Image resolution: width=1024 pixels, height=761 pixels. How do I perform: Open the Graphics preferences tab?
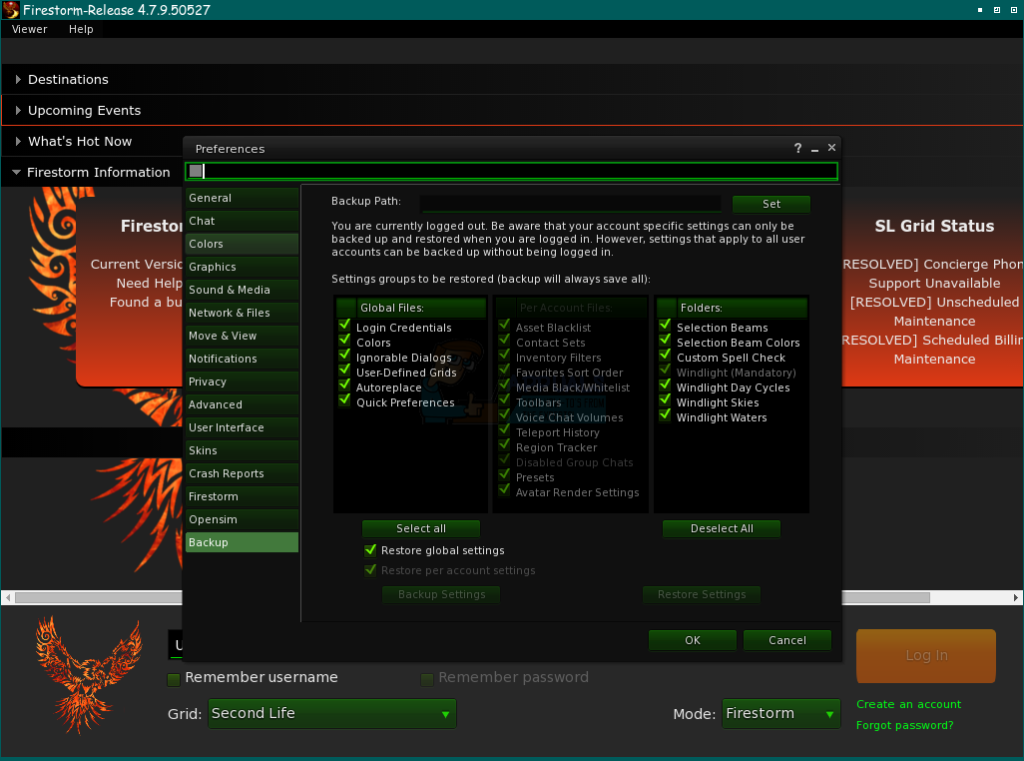coord(242,267)
